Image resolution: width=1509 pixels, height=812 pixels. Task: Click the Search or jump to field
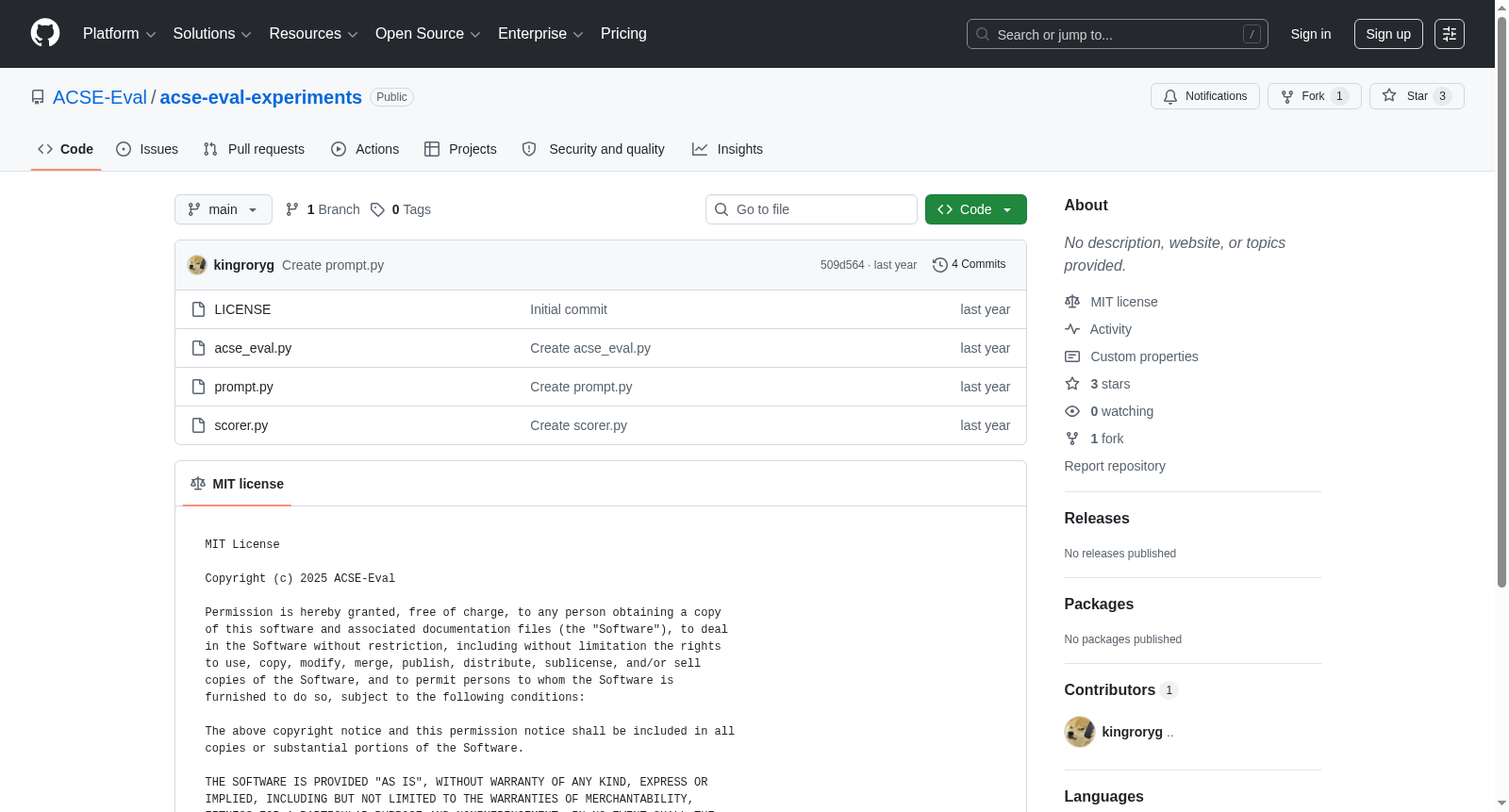(1118, 34)
